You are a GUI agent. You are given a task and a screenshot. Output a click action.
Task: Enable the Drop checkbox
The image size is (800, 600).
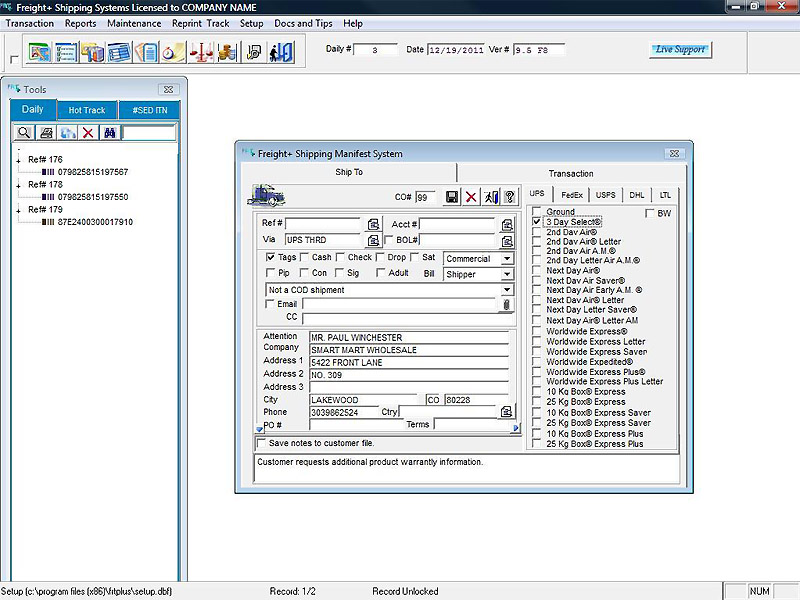pyautogui.click(x=380, y=257)
